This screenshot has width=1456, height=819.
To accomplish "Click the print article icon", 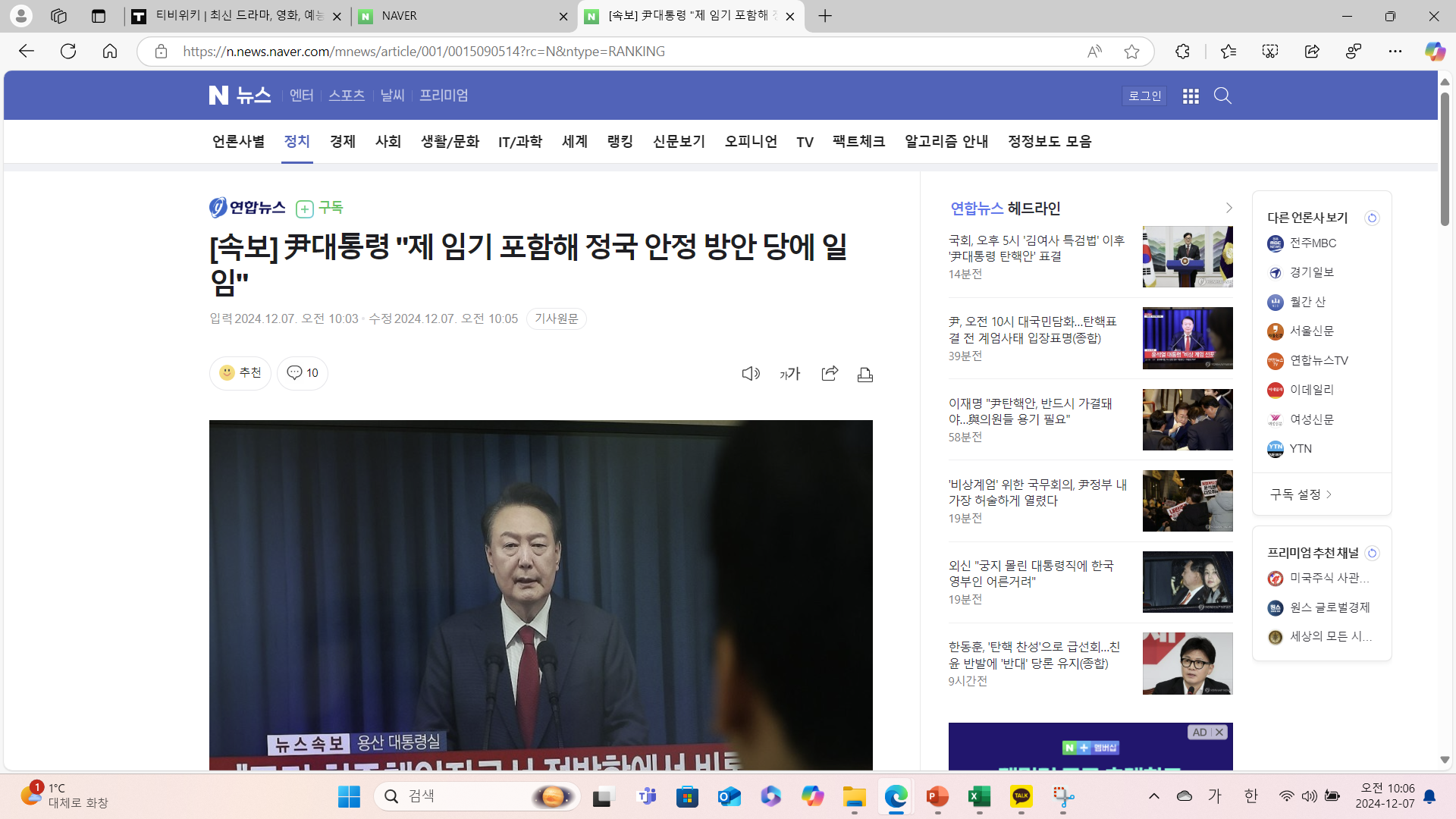I will (865, 374).
